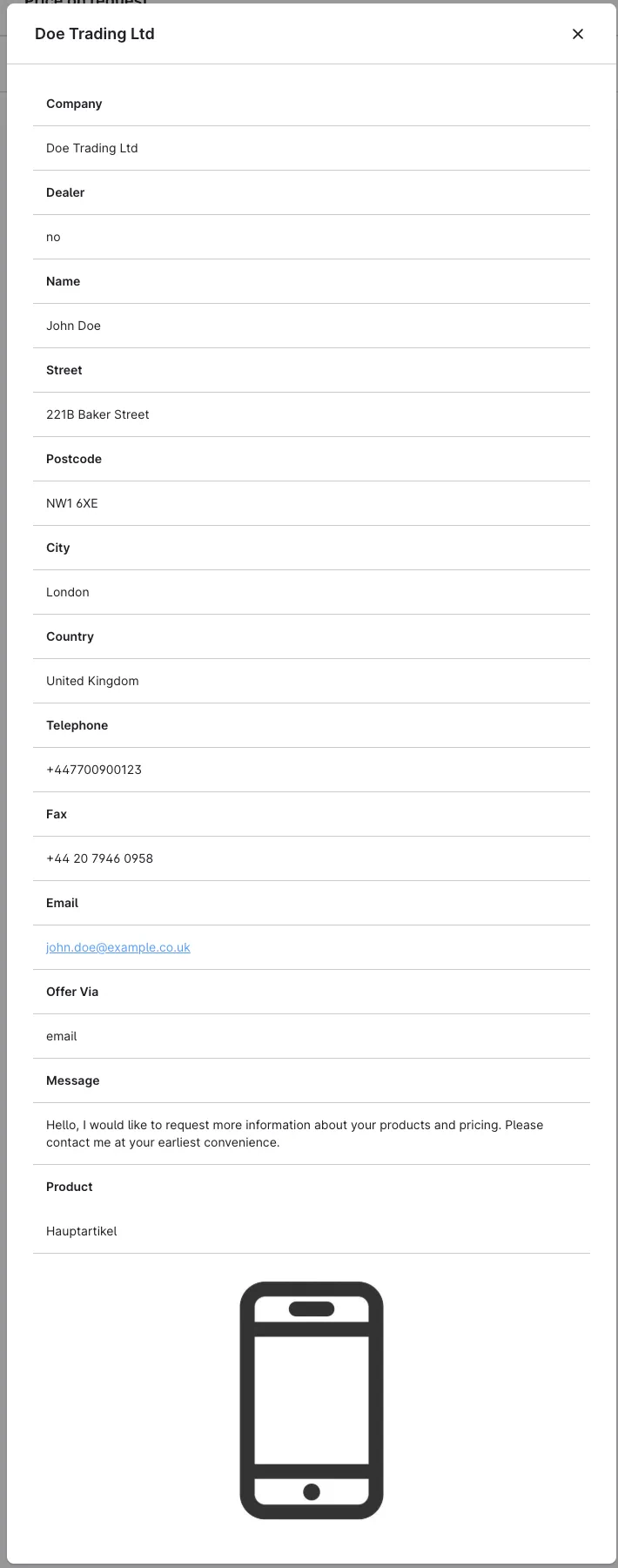
Task: Click the Product field label
Action: click(70, 1187)
